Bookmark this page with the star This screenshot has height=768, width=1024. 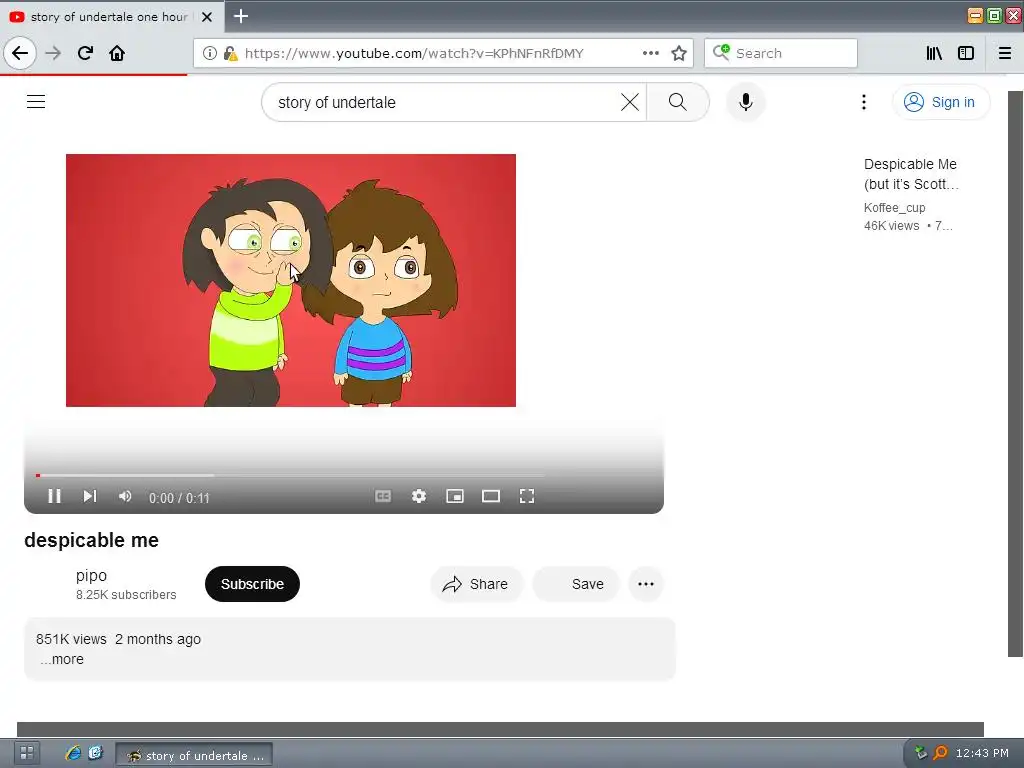679,53
